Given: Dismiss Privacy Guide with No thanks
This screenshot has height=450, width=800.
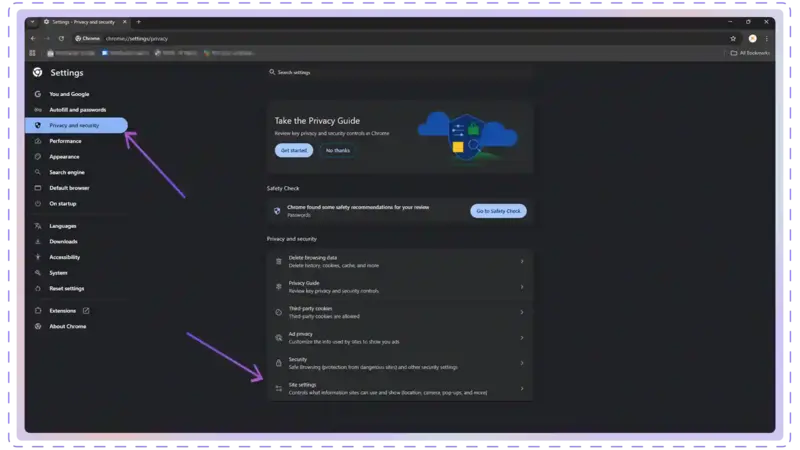Looking at the screenshot, I should click(x=338, y=151).
